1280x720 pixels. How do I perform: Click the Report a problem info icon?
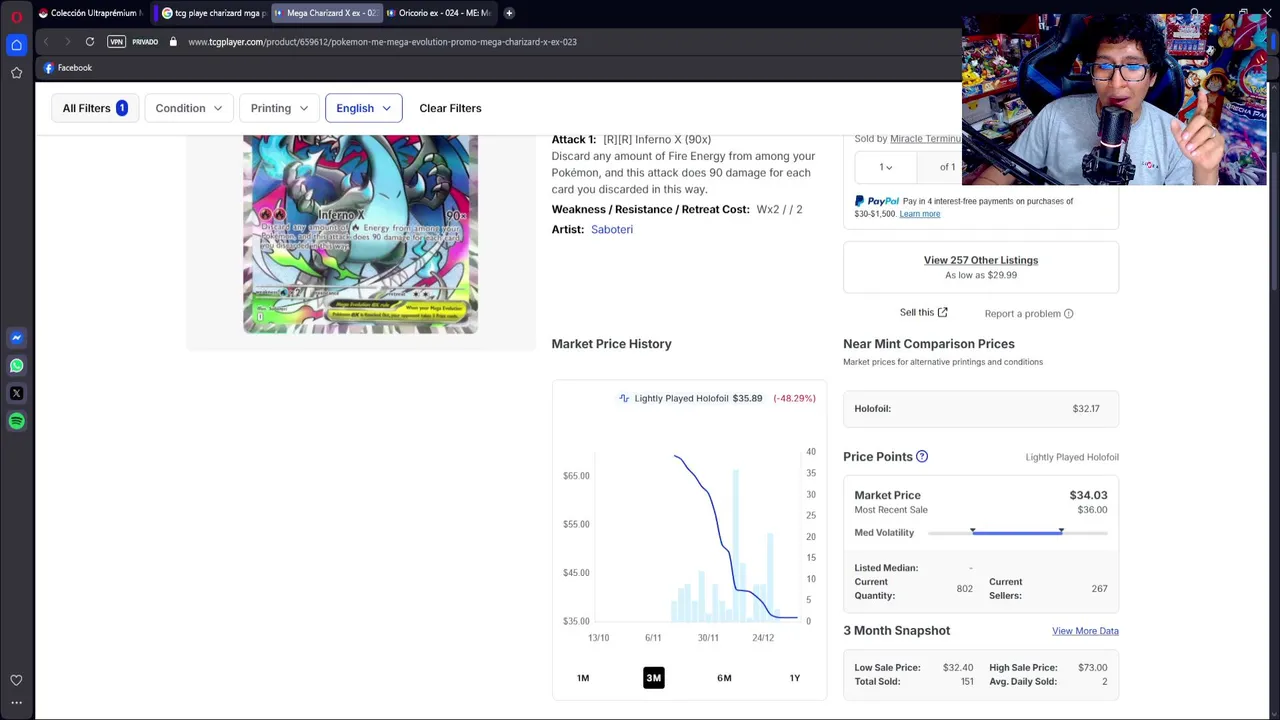click(x=1068, y=314)
